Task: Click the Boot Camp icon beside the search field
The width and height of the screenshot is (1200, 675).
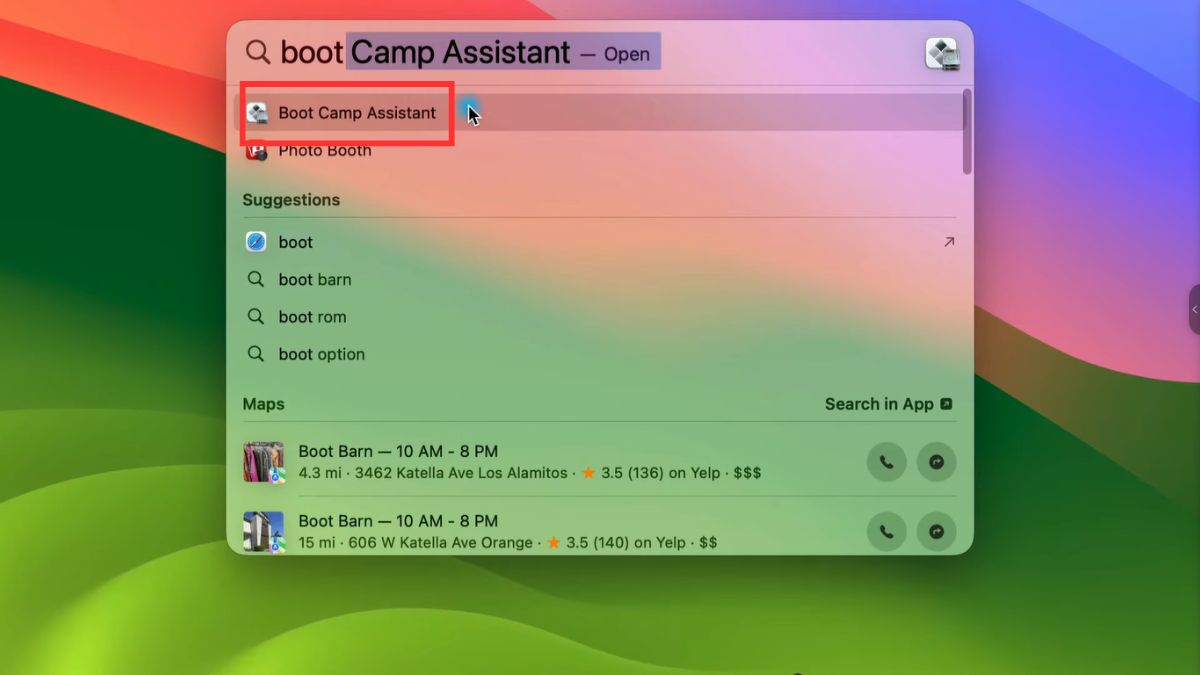Action: (942, 53)
